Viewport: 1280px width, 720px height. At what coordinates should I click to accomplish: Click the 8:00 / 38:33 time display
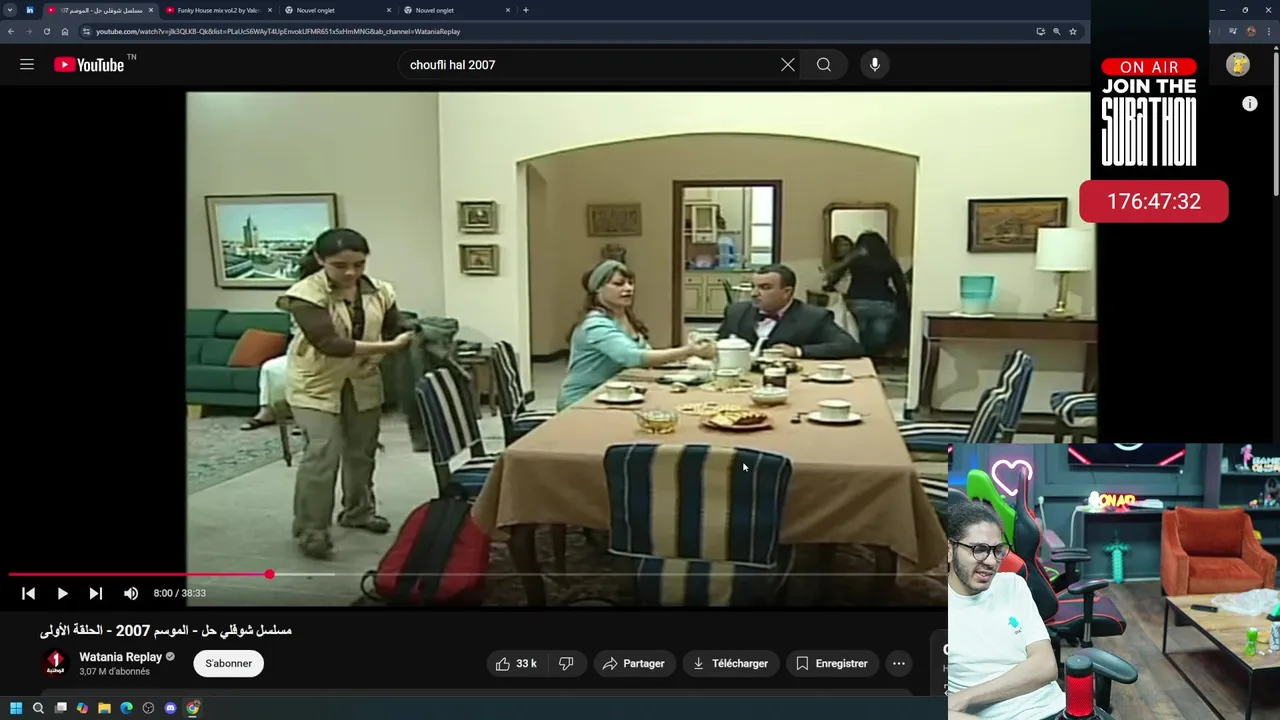click(x=180, y=593)
